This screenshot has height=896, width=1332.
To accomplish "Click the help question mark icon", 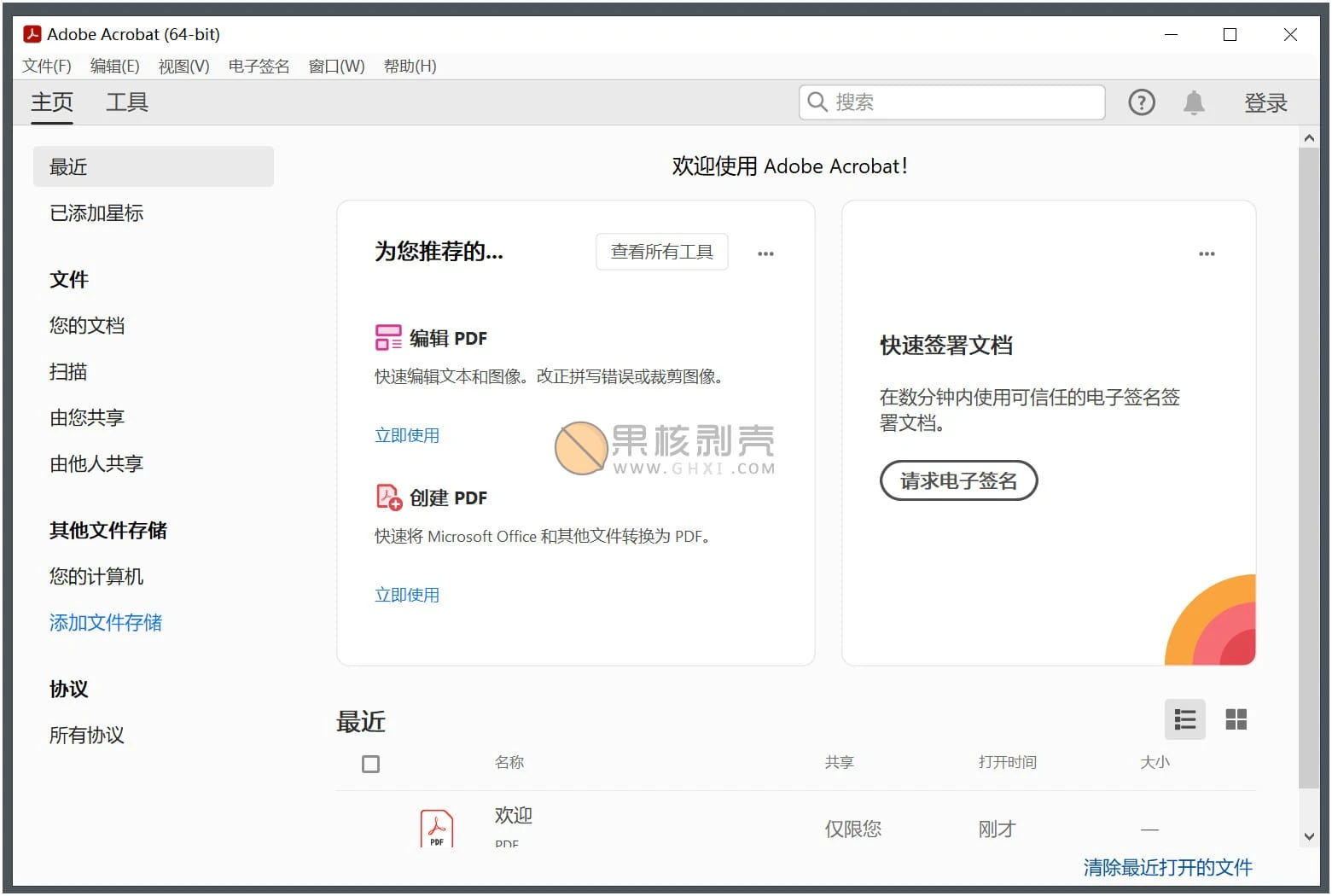I will click(x=1141, y=102).
